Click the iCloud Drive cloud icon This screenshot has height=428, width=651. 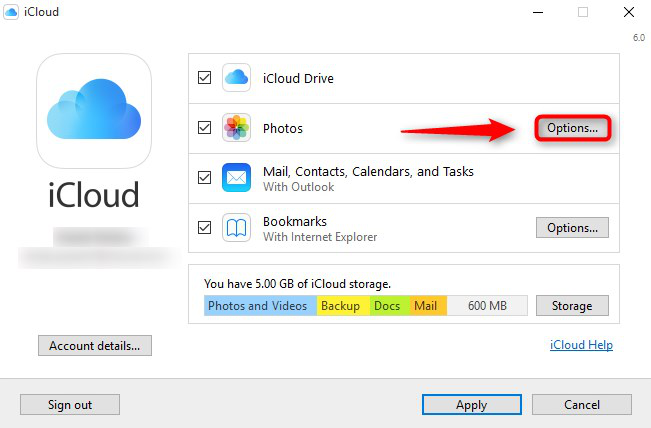236,78
